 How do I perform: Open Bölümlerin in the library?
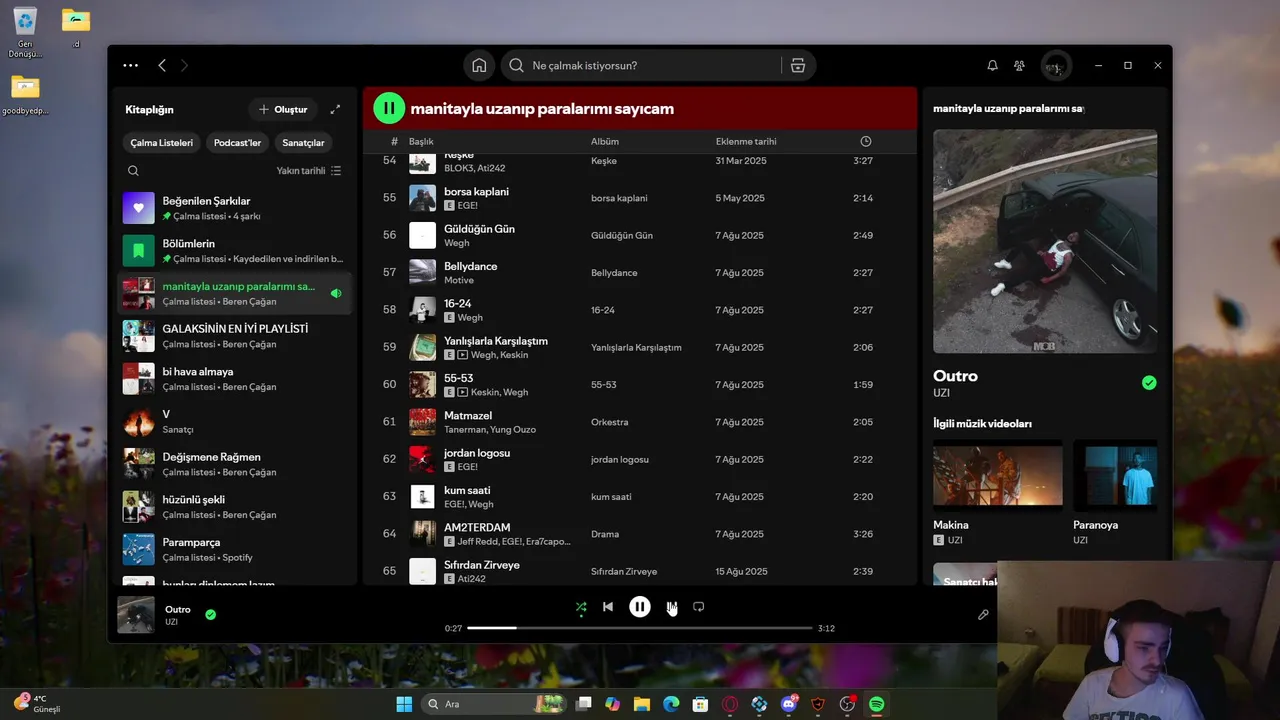234,251
